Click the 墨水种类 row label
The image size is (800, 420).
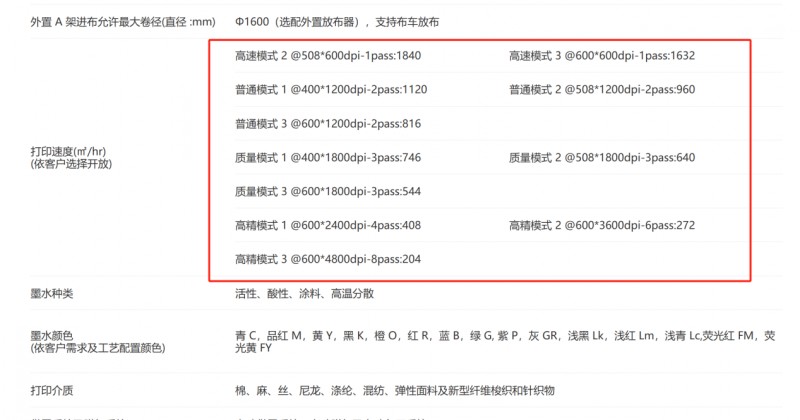point(53,294)
